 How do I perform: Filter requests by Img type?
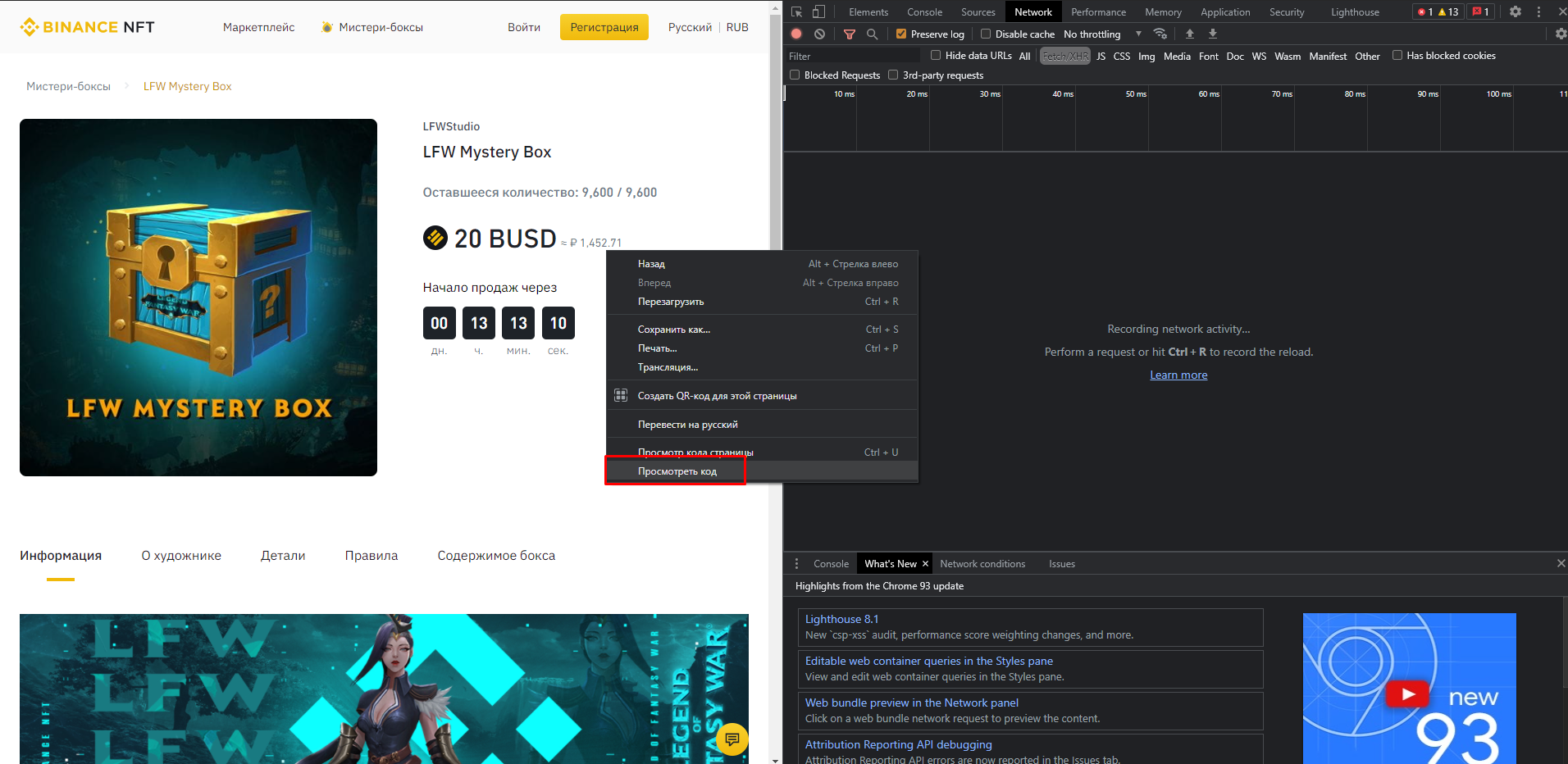[x=1146, y=56]
